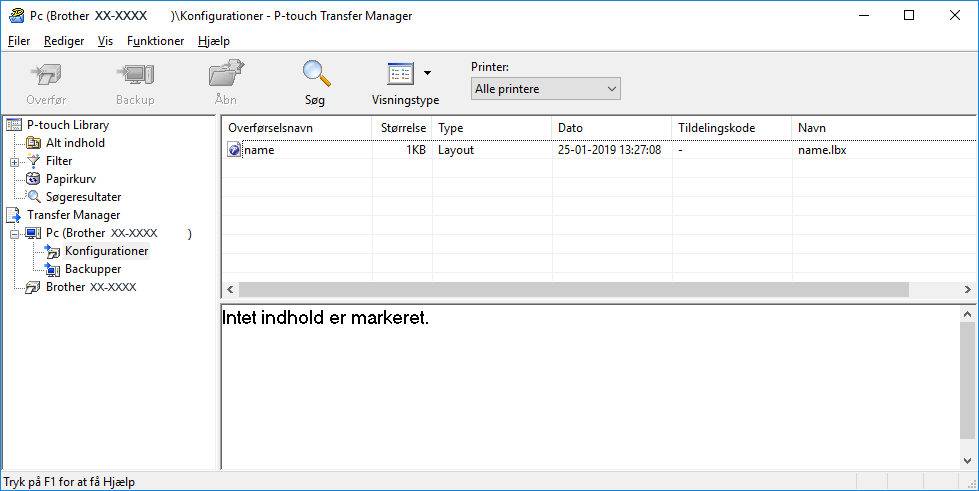979x491 pixels.
Task: Open the Vis menu
Action: (105, 41)
